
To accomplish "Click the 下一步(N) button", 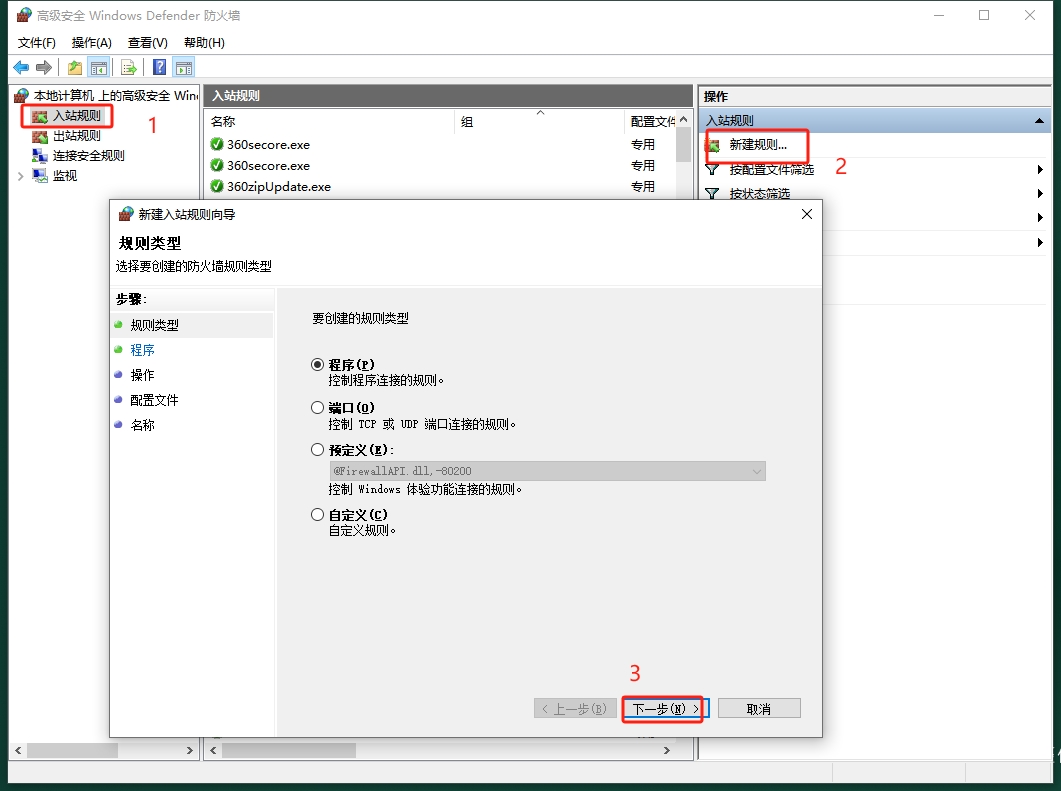I will point(665,708).
